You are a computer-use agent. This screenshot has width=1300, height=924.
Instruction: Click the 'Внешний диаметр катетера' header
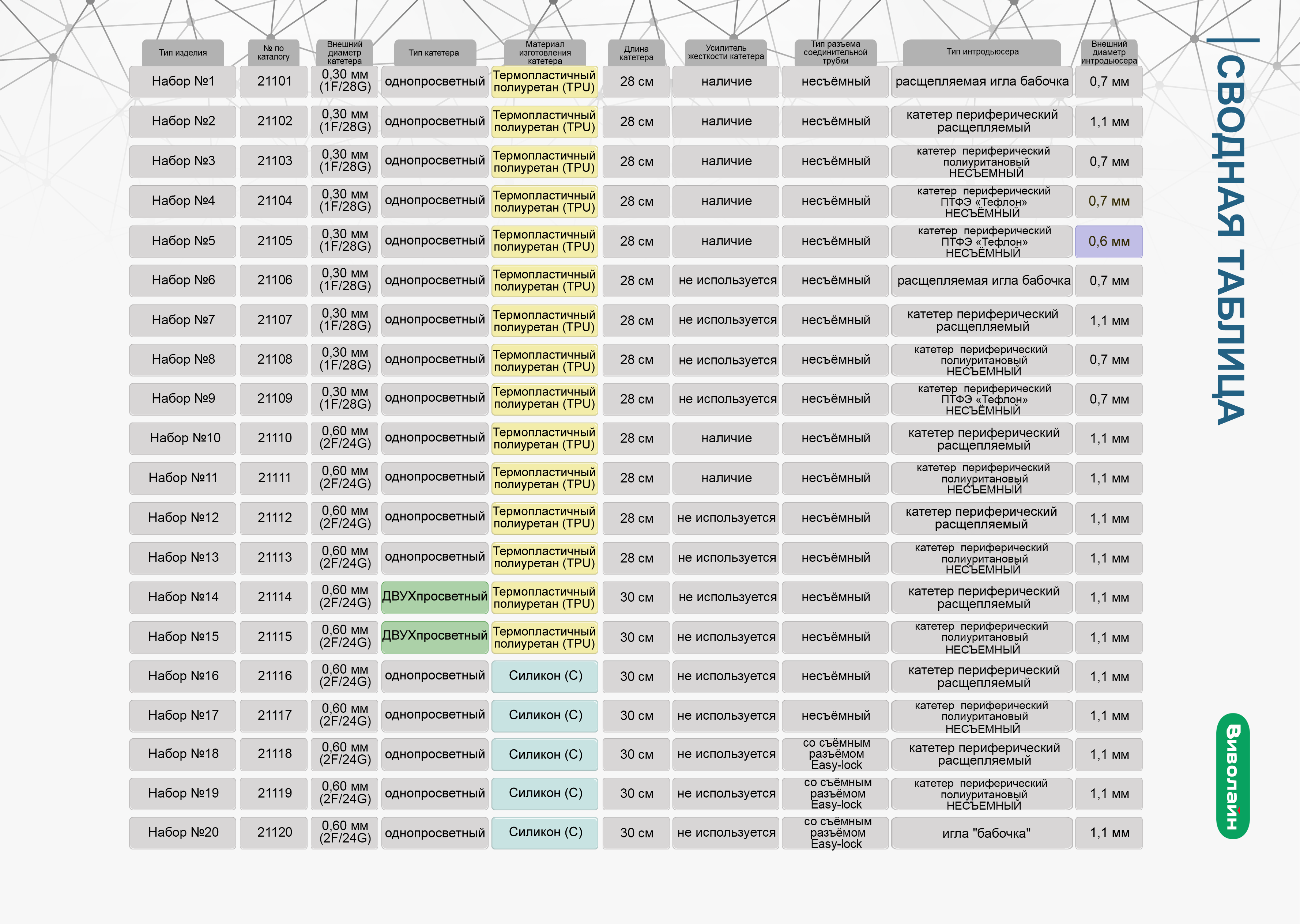tap(344, 52)
